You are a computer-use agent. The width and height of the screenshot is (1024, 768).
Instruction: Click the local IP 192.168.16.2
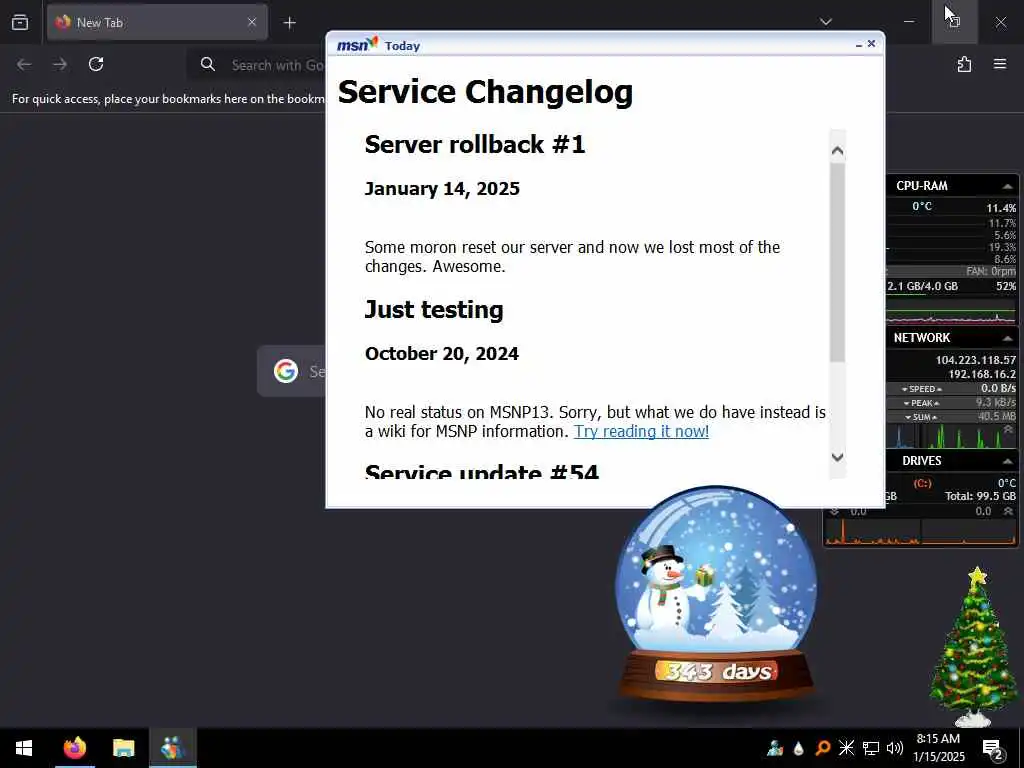[x=982, y=374]
